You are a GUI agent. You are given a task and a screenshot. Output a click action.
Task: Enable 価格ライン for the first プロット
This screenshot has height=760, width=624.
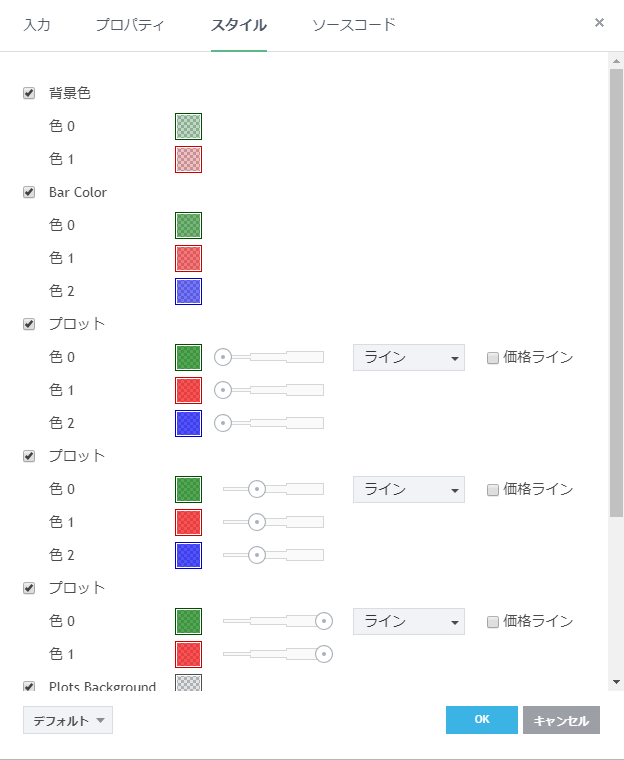(492, 357)
